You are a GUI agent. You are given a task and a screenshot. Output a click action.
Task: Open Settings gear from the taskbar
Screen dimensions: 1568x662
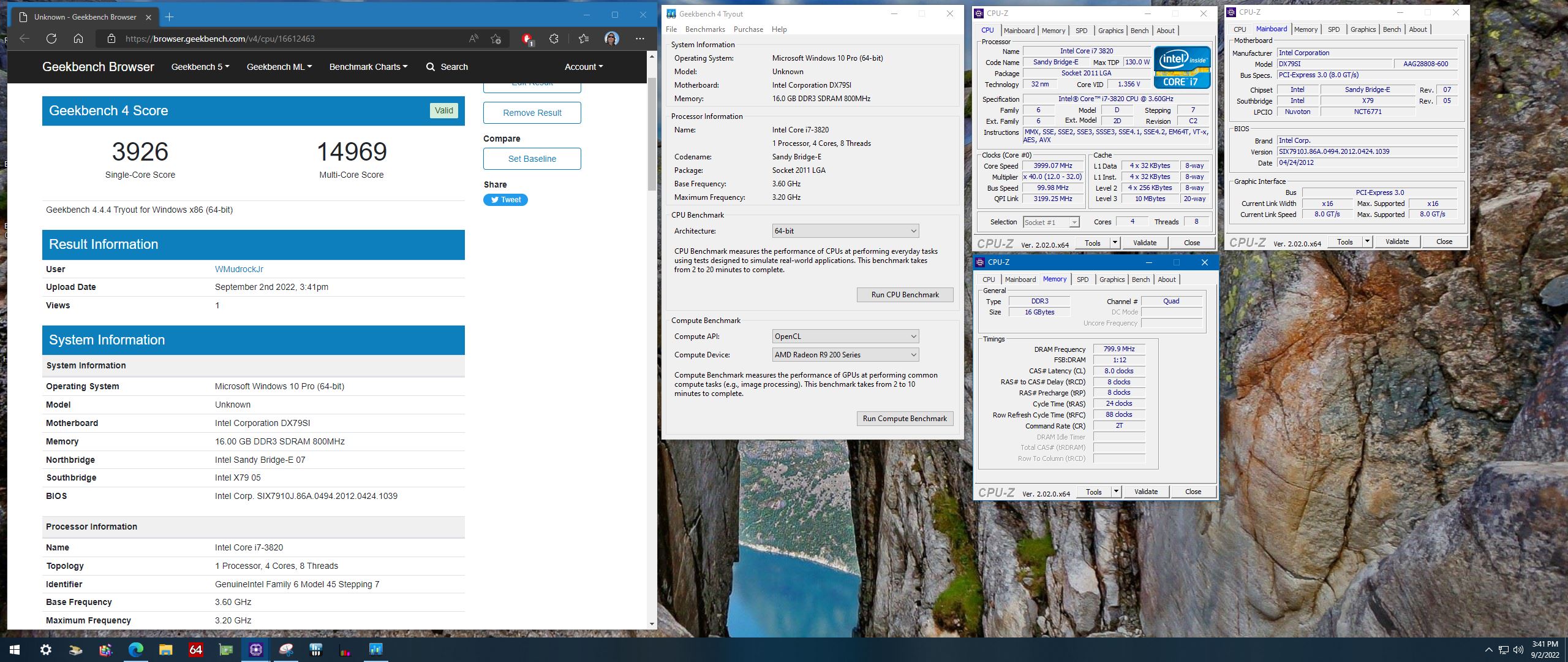[45, 650]
